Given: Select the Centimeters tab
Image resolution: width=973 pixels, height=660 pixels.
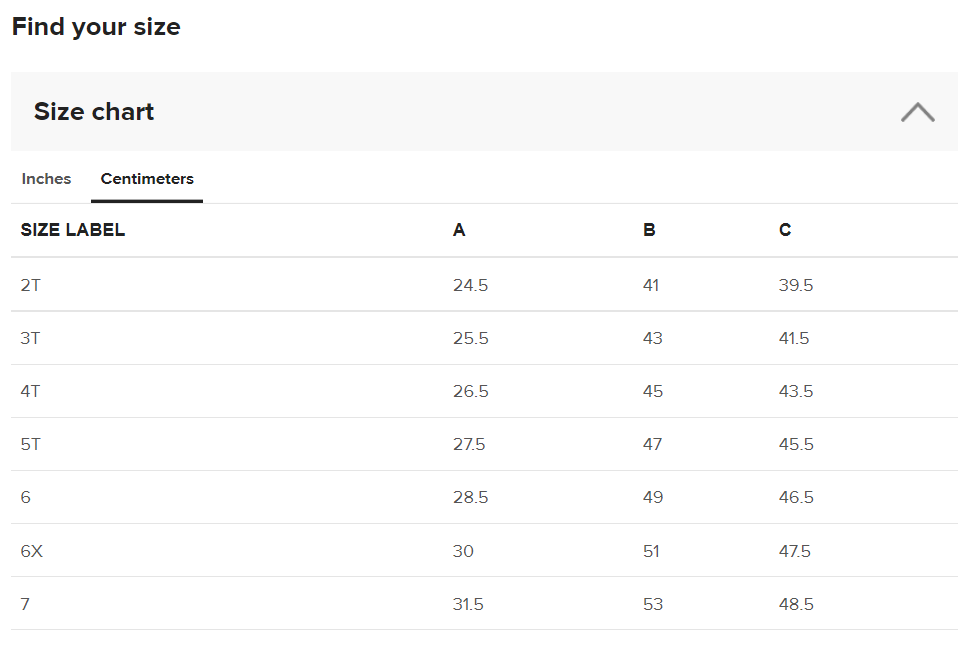Looking at the screenshot, I should coord(147,179).
